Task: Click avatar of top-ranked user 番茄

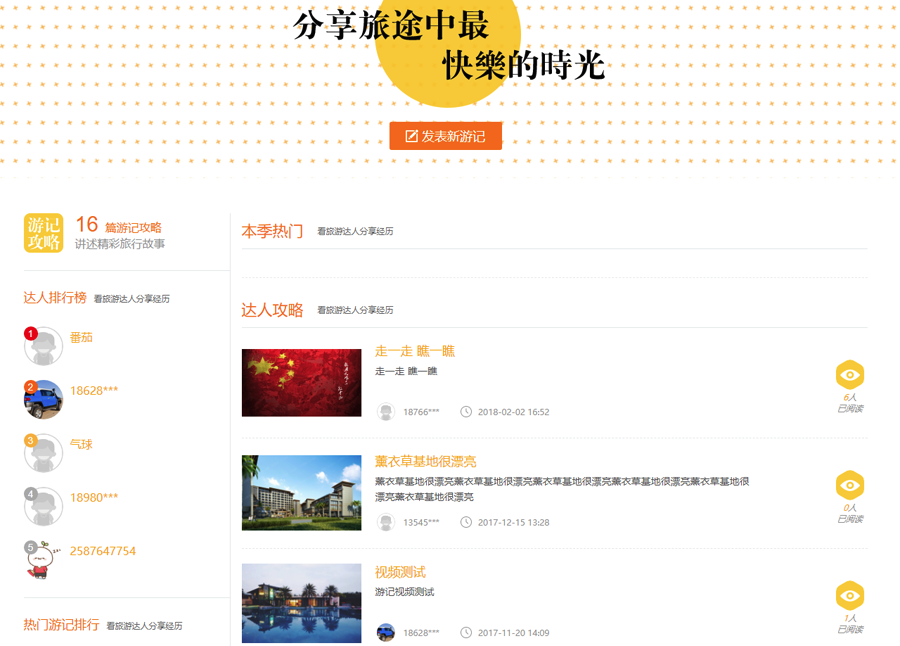Action: (43, 346)
